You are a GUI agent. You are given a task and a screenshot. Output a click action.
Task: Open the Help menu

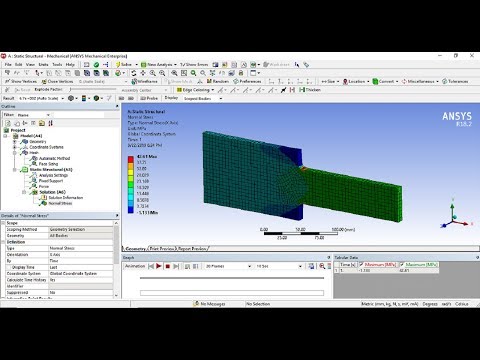coord(70,64)
